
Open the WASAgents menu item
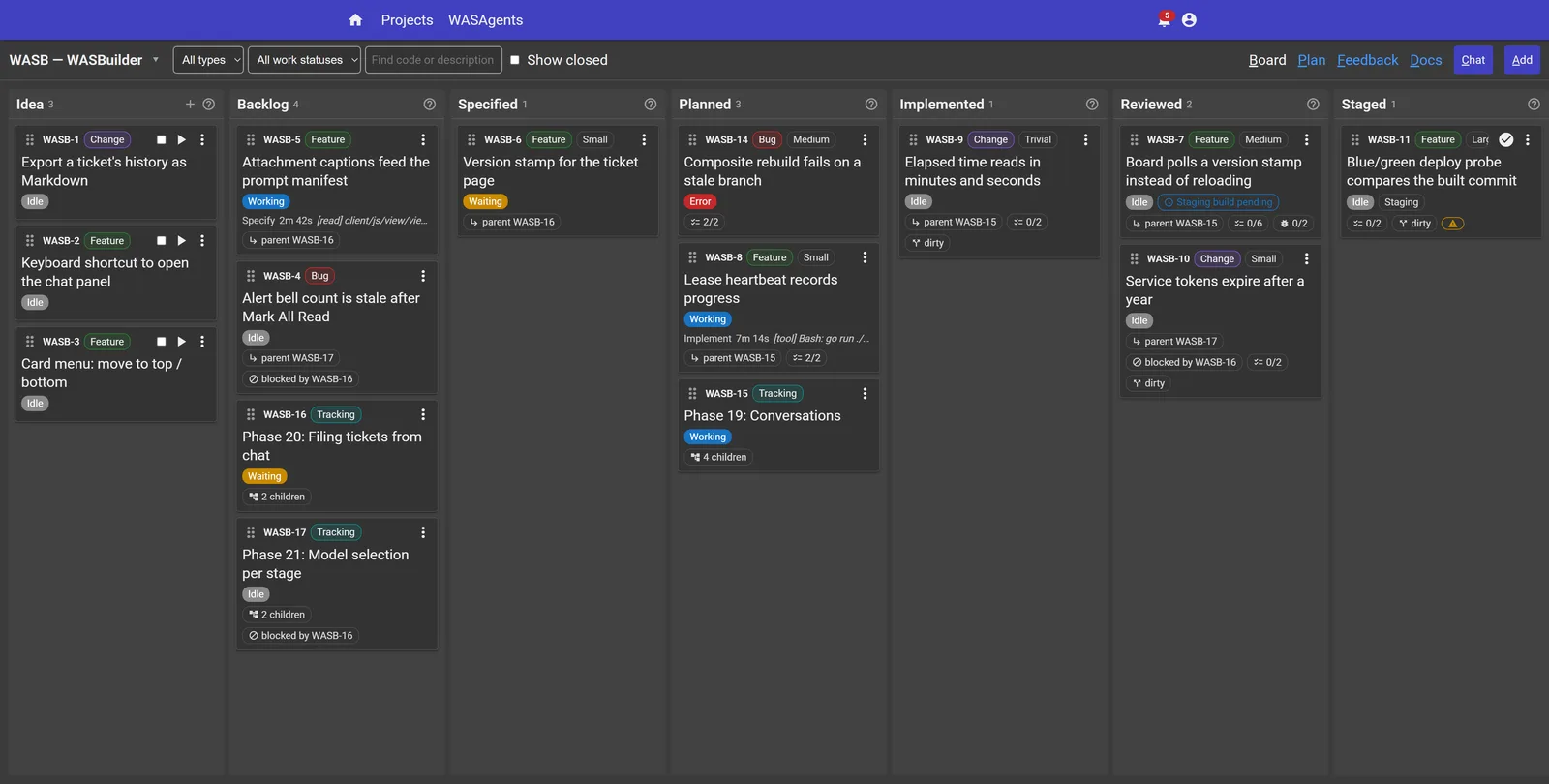(485, 20)
